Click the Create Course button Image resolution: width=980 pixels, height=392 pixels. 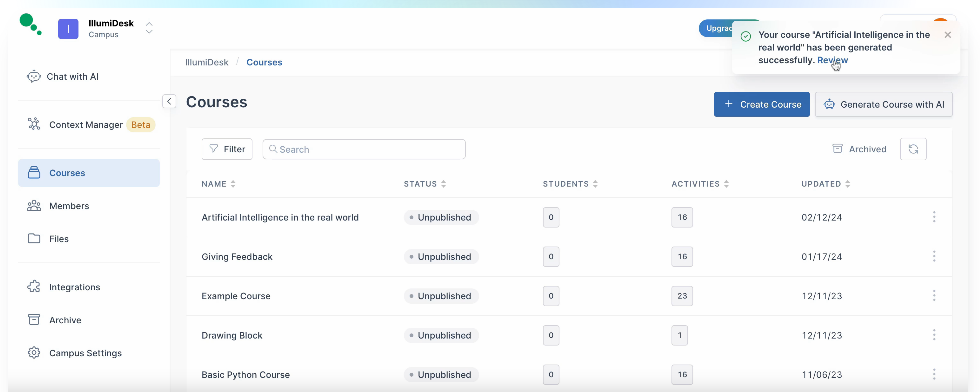point(762,104)
